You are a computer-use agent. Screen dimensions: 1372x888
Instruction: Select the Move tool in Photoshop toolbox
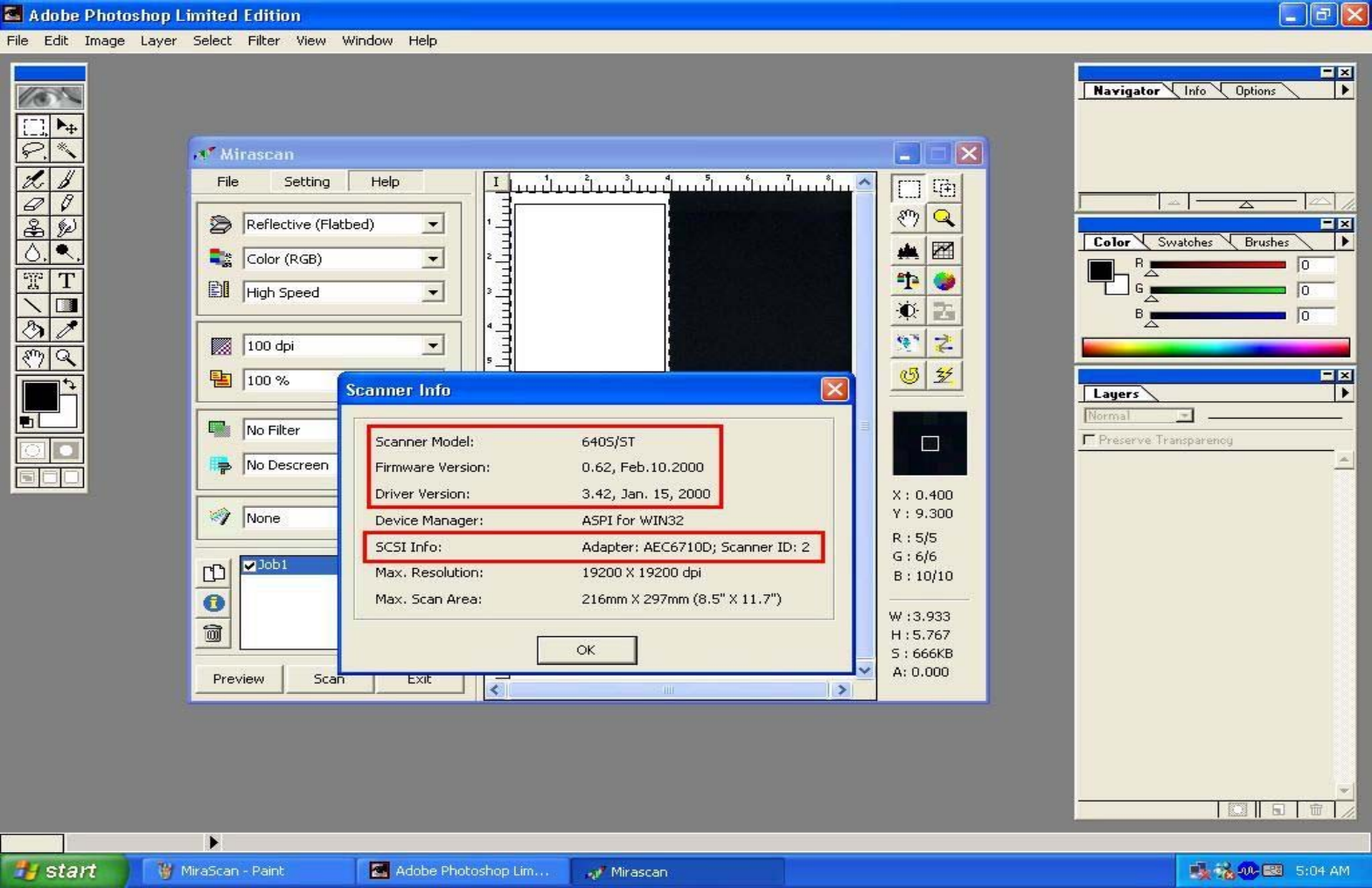(x=66, y=127)
